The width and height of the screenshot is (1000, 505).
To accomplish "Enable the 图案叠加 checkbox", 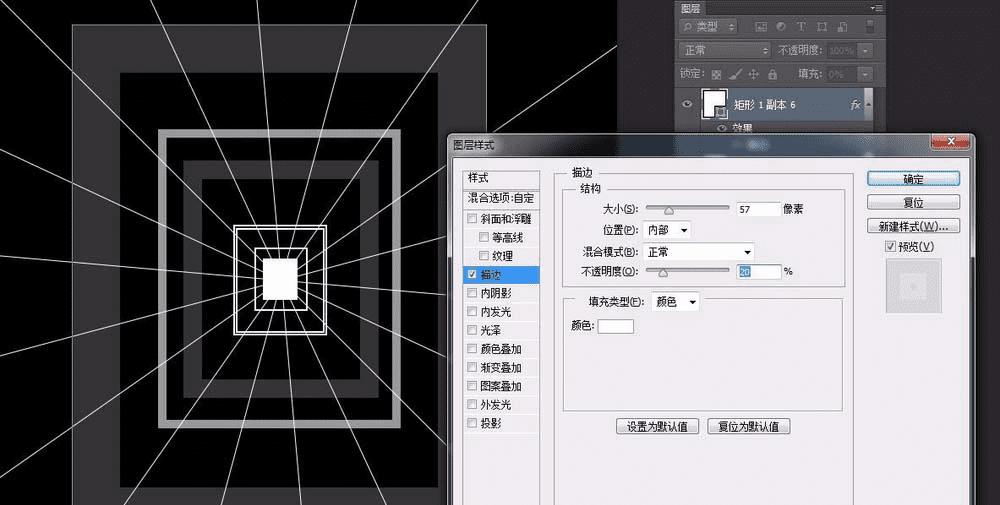I will 472,386.
